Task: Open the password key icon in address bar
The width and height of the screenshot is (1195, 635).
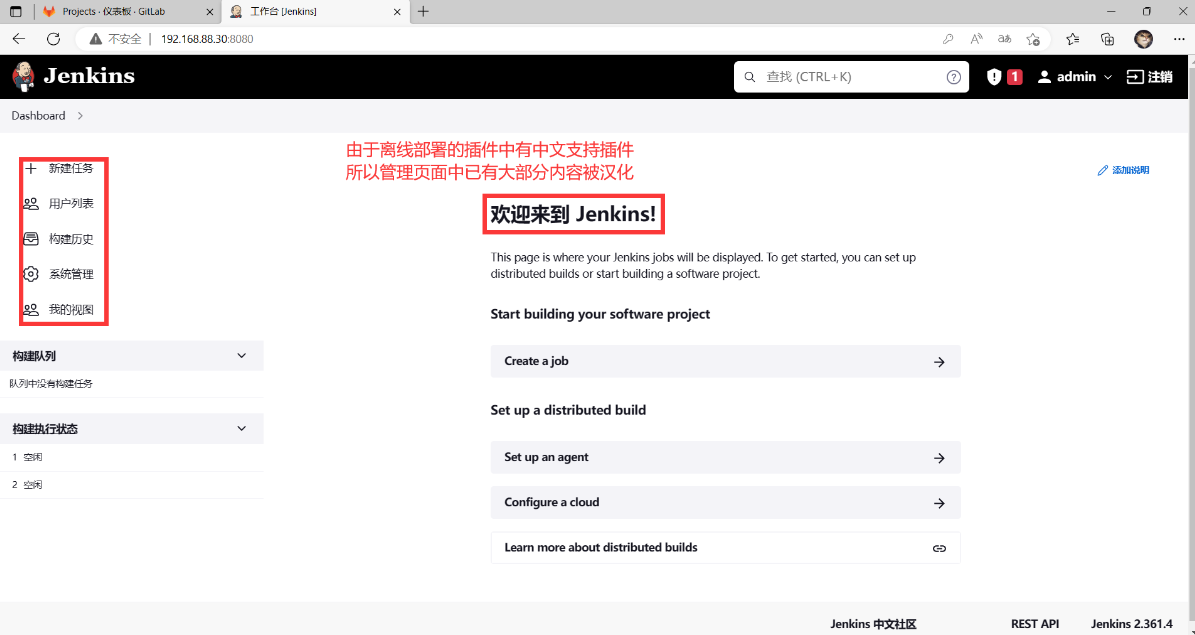Action: (948, 39)
